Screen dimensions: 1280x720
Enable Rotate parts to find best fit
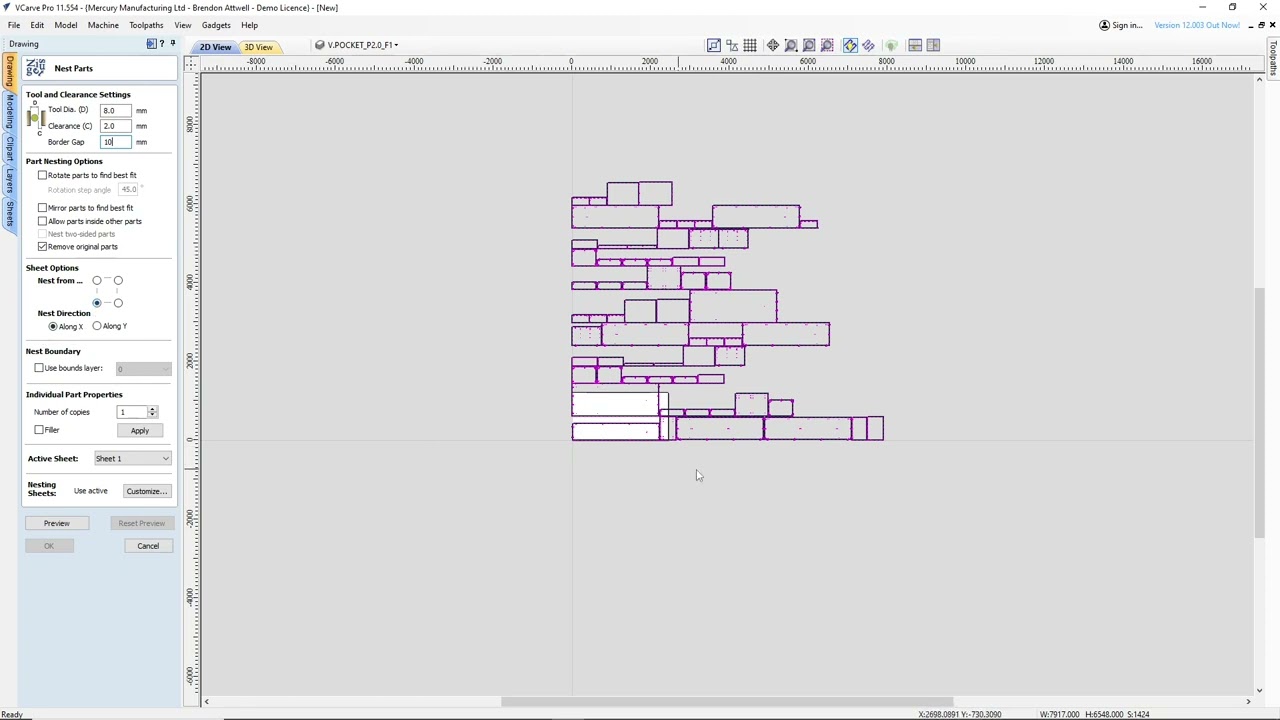43,175
